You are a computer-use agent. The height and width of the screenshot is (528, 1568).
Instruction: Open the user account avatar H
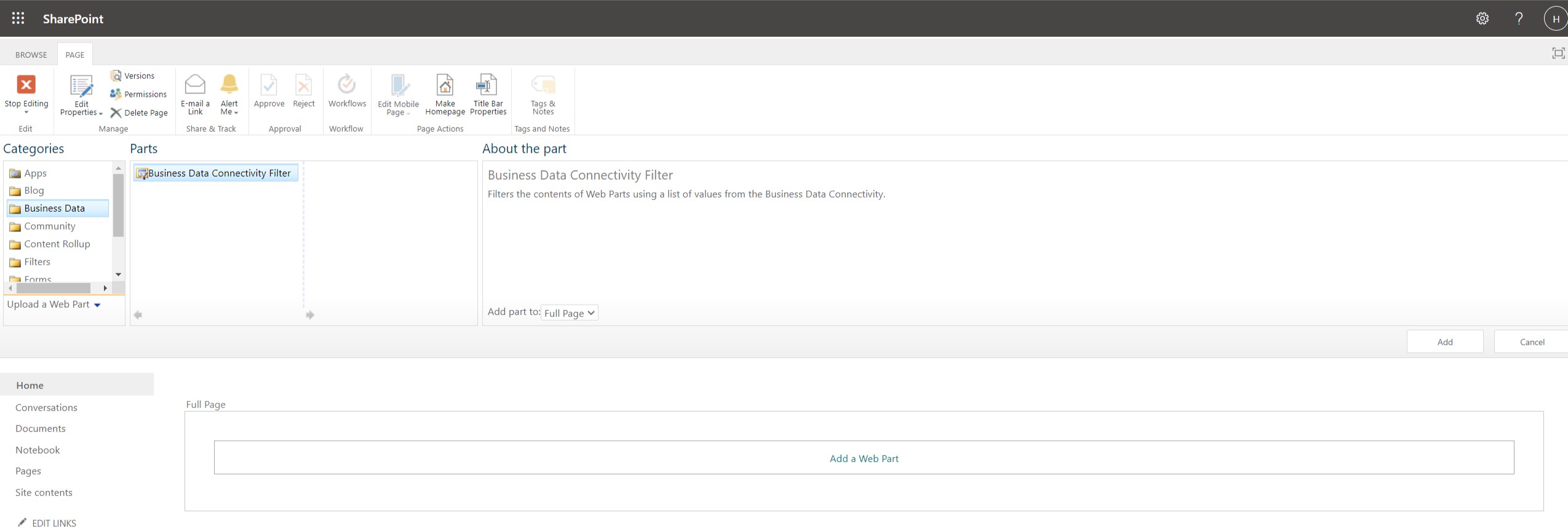1556,18
